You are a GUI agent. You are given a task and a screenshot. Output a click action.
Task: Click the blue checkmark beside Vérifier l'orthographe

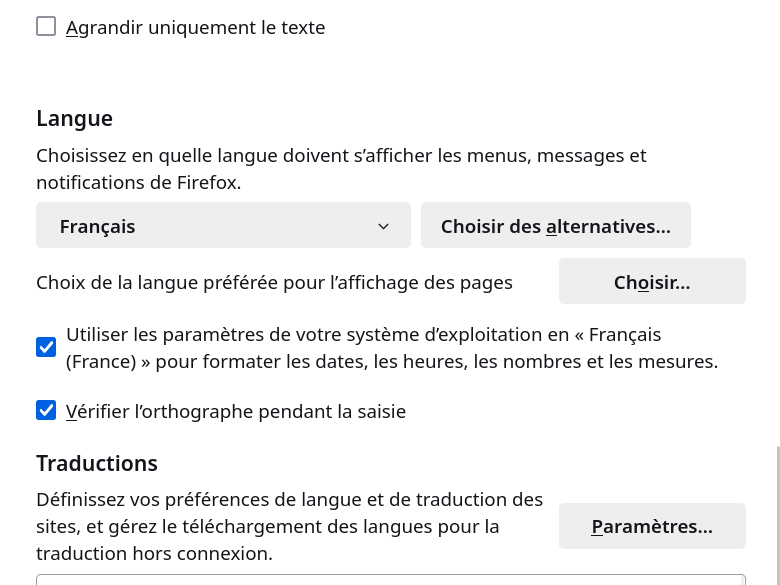(x=46, y=410)
